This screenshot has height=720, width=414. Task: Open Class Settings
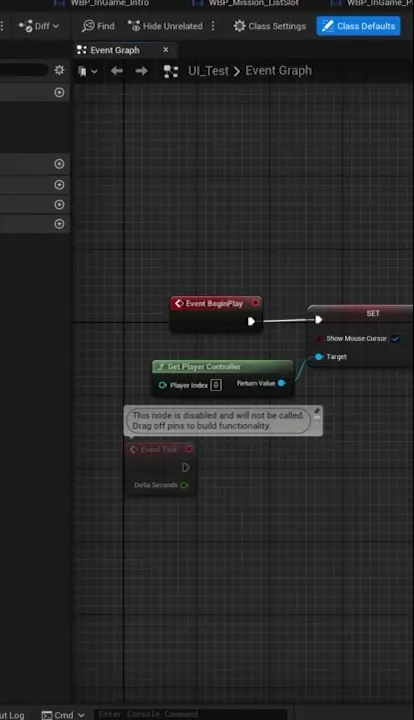[x=269, y=26]
